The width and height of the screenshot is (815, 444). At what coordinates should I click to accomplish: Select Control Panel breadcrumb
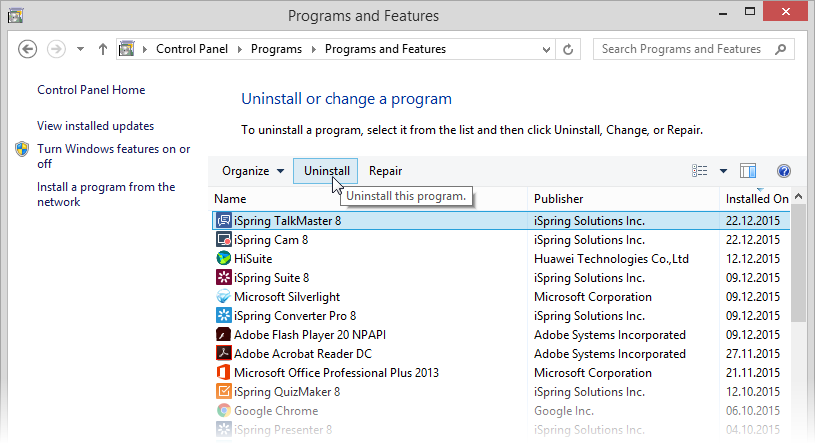(x=192, y=49)
